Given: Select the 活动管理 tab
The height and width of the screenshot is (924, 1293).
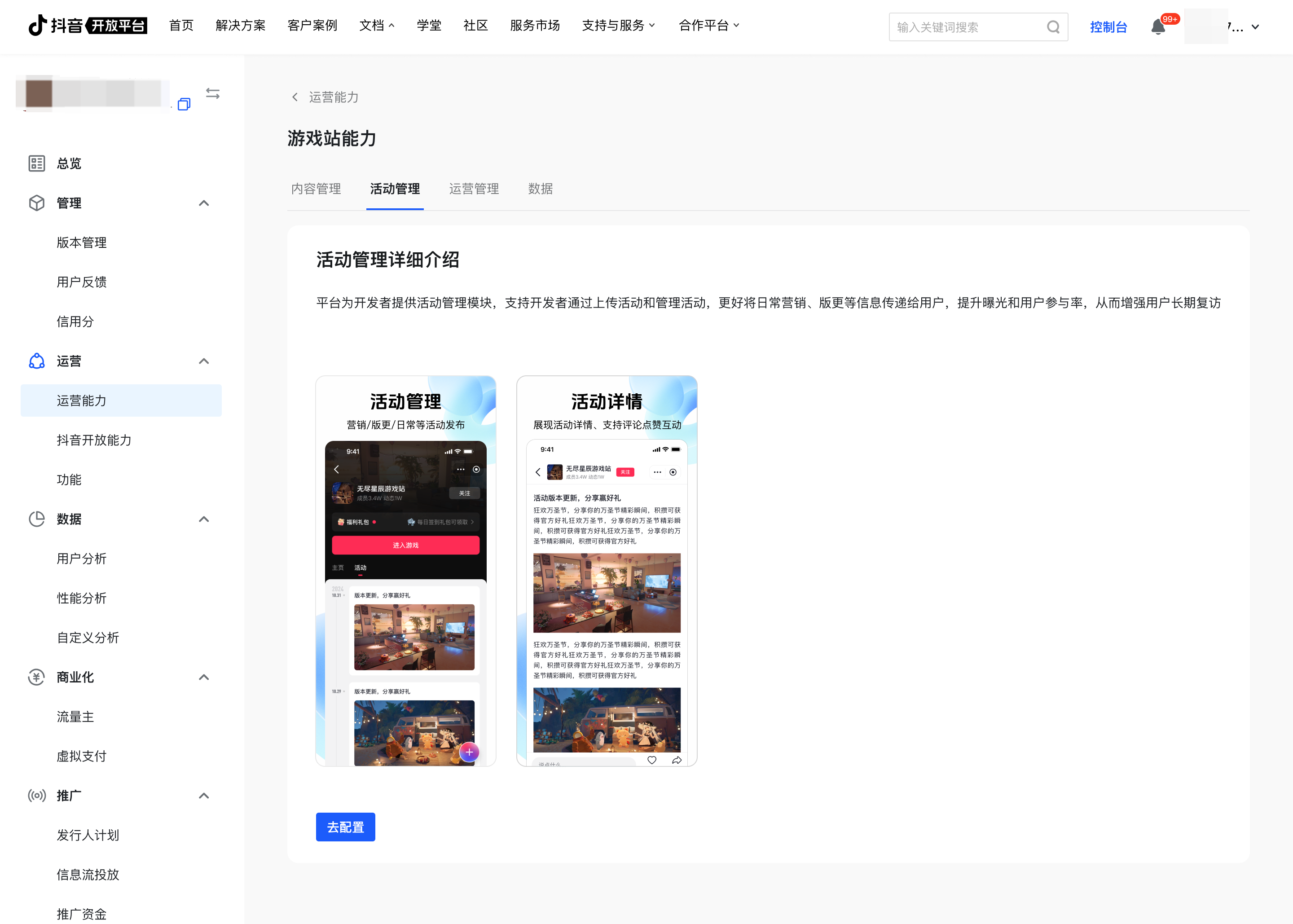Looking at the screenshot, I should (x=395, y=189).
